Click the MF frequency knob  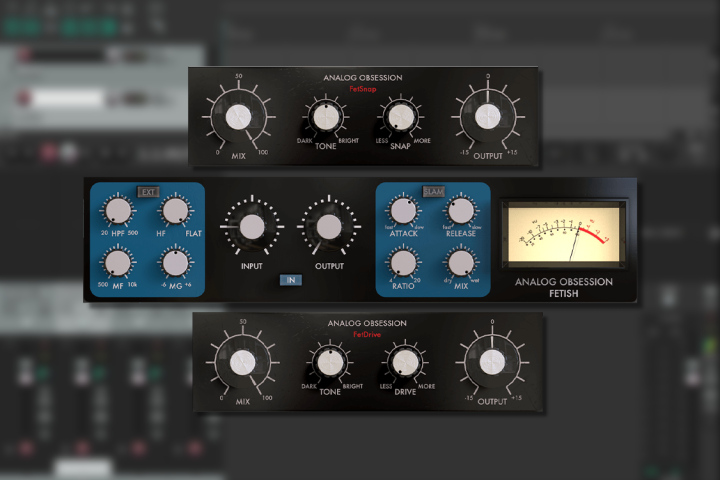point(118,263)
